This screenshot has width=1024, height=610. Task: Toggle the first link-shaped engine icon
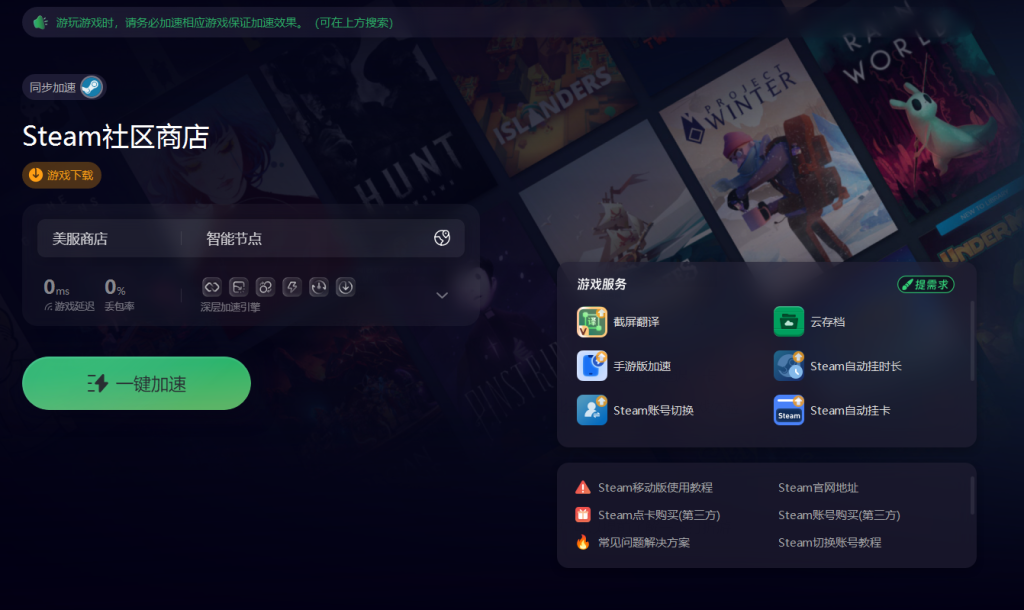(211, 287)
